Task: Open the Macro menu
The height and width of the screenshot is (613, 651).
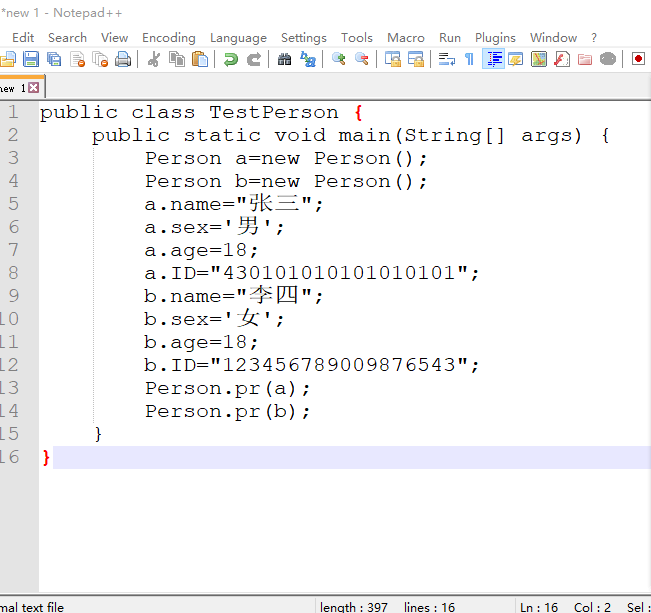Action: coord(406,38)
